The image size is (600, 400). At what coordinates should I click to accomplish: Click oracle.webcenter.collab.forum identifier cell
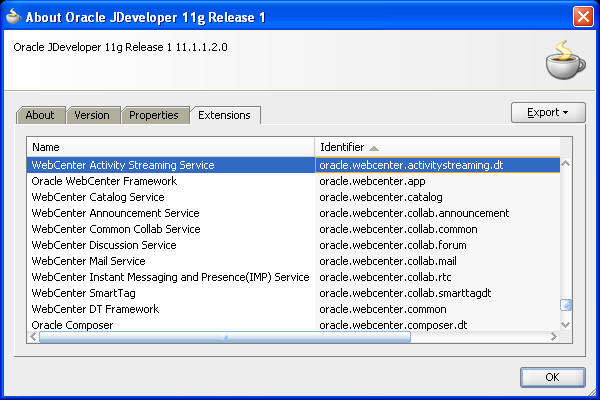tap(437, 245)
